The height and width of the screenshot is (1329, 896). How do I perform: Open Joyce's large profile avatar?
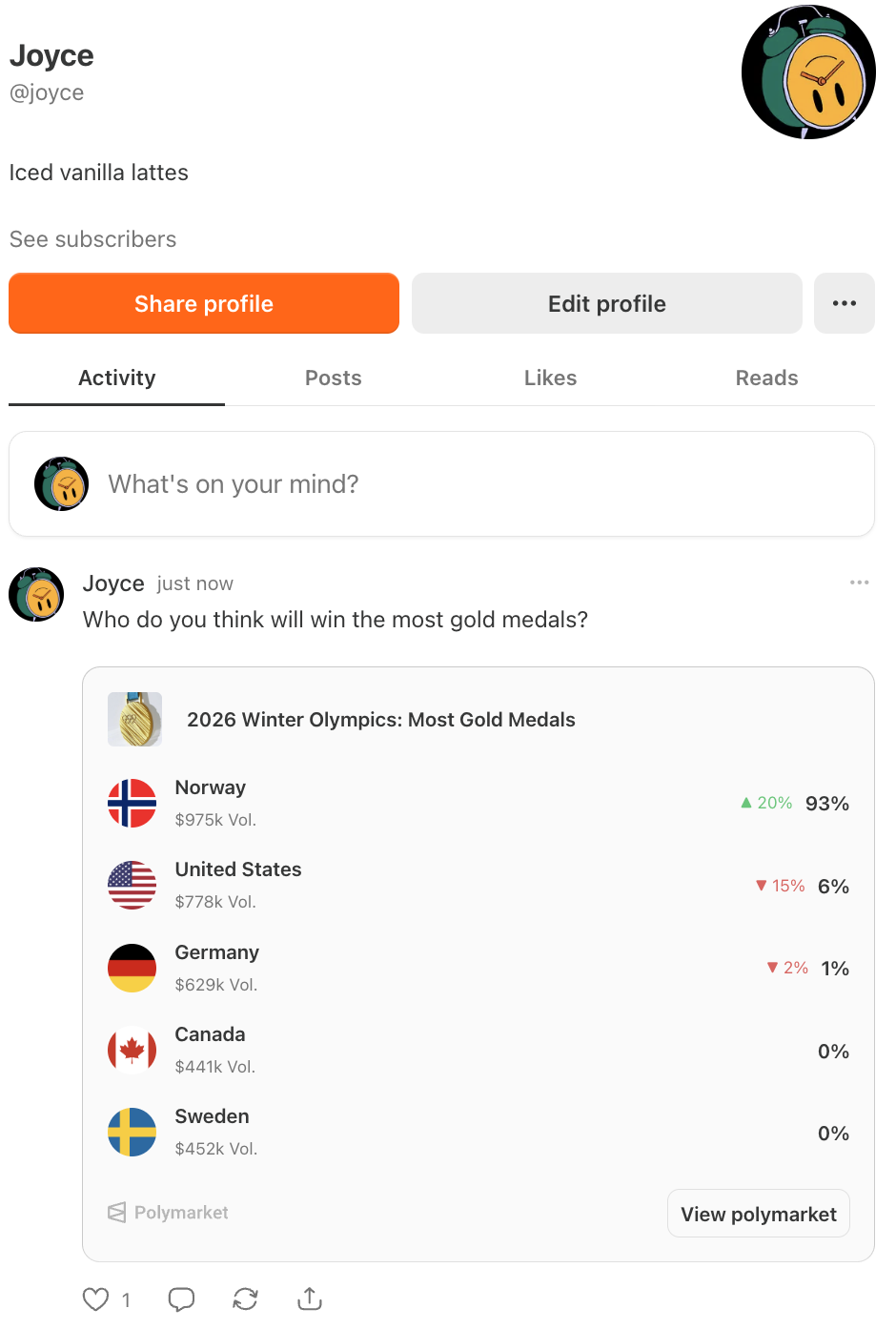point(808,72)
